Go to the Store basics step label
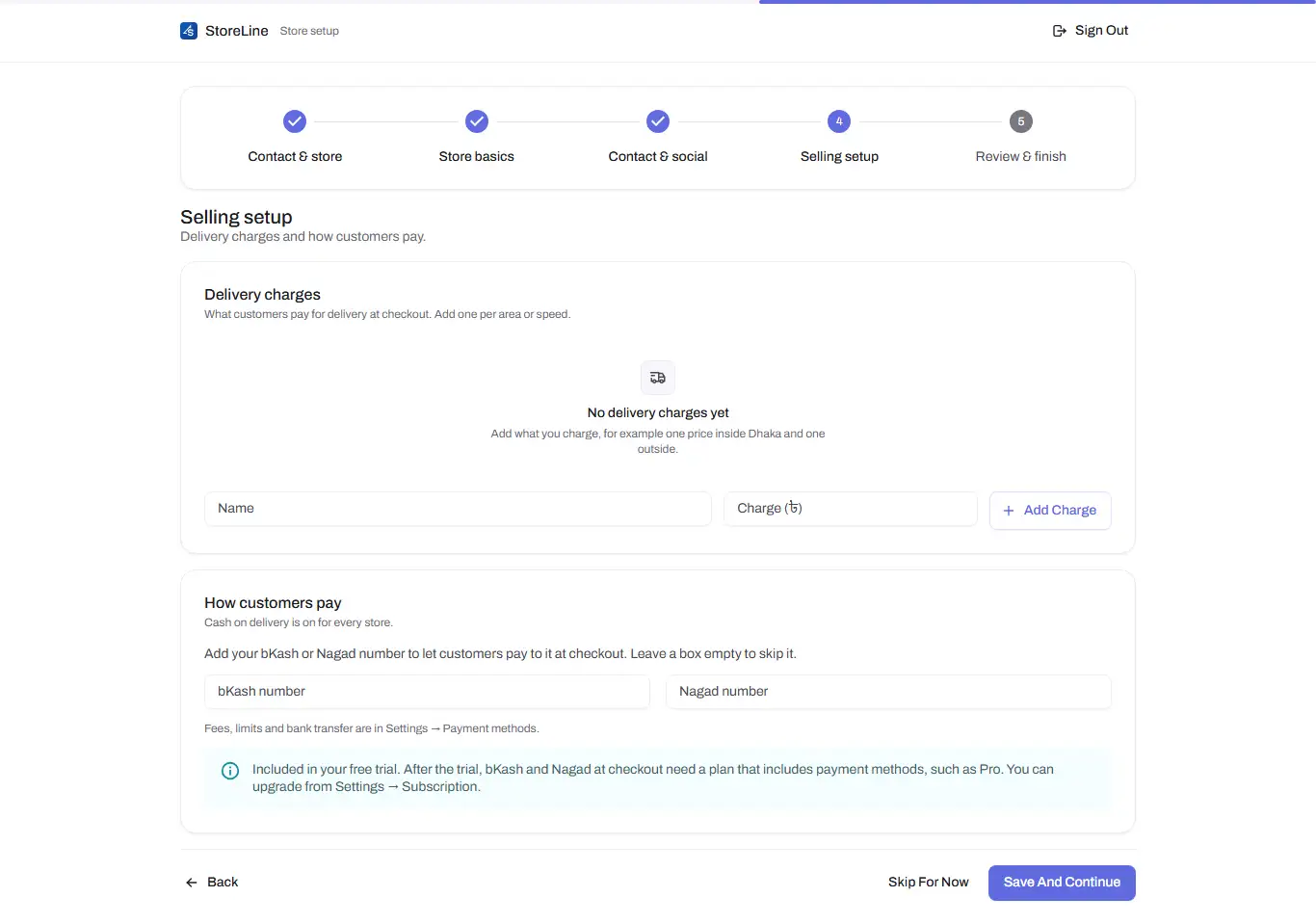This screenshot has height=924, width=1316. point(477,156)
